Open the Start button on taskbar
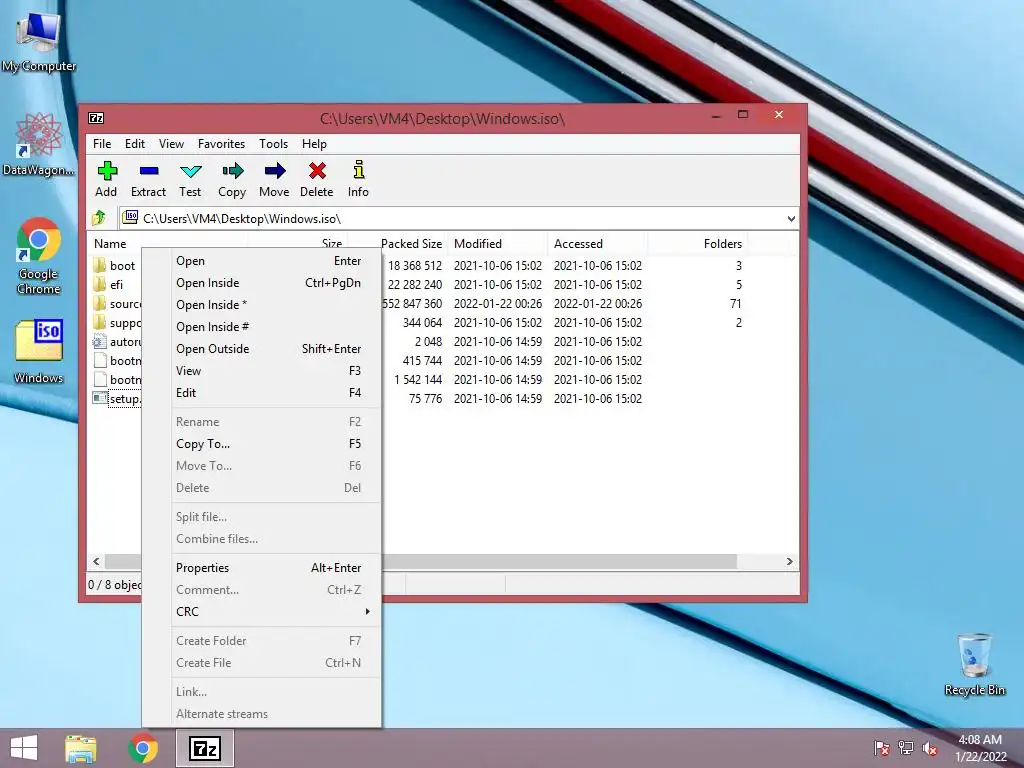 click(24, 748)
